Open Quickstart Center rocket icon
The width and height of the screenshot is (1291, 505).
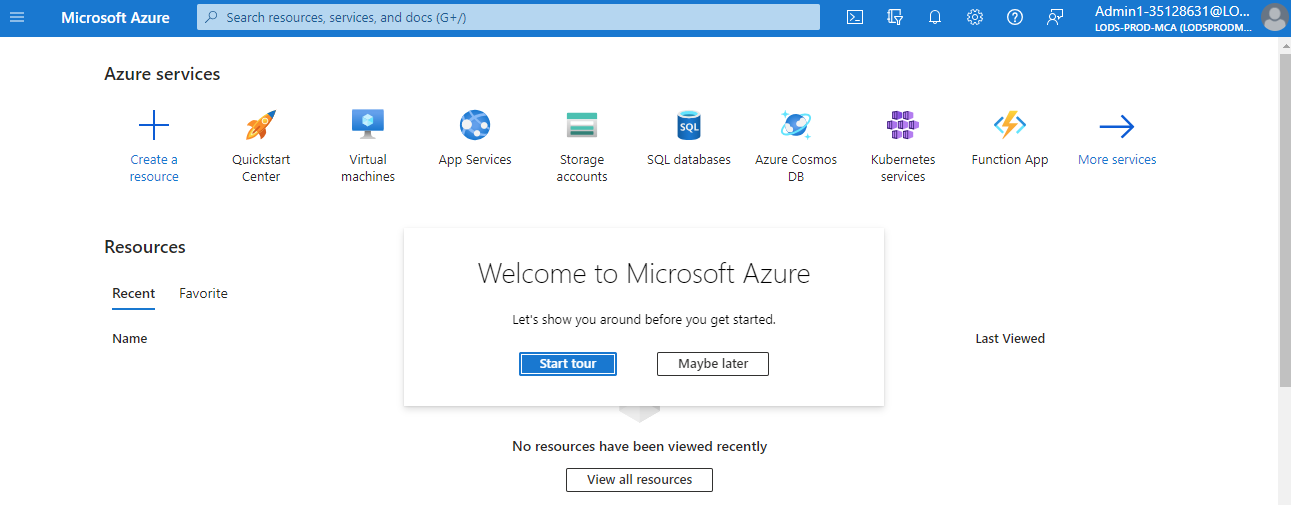click(x=261, y=126)
